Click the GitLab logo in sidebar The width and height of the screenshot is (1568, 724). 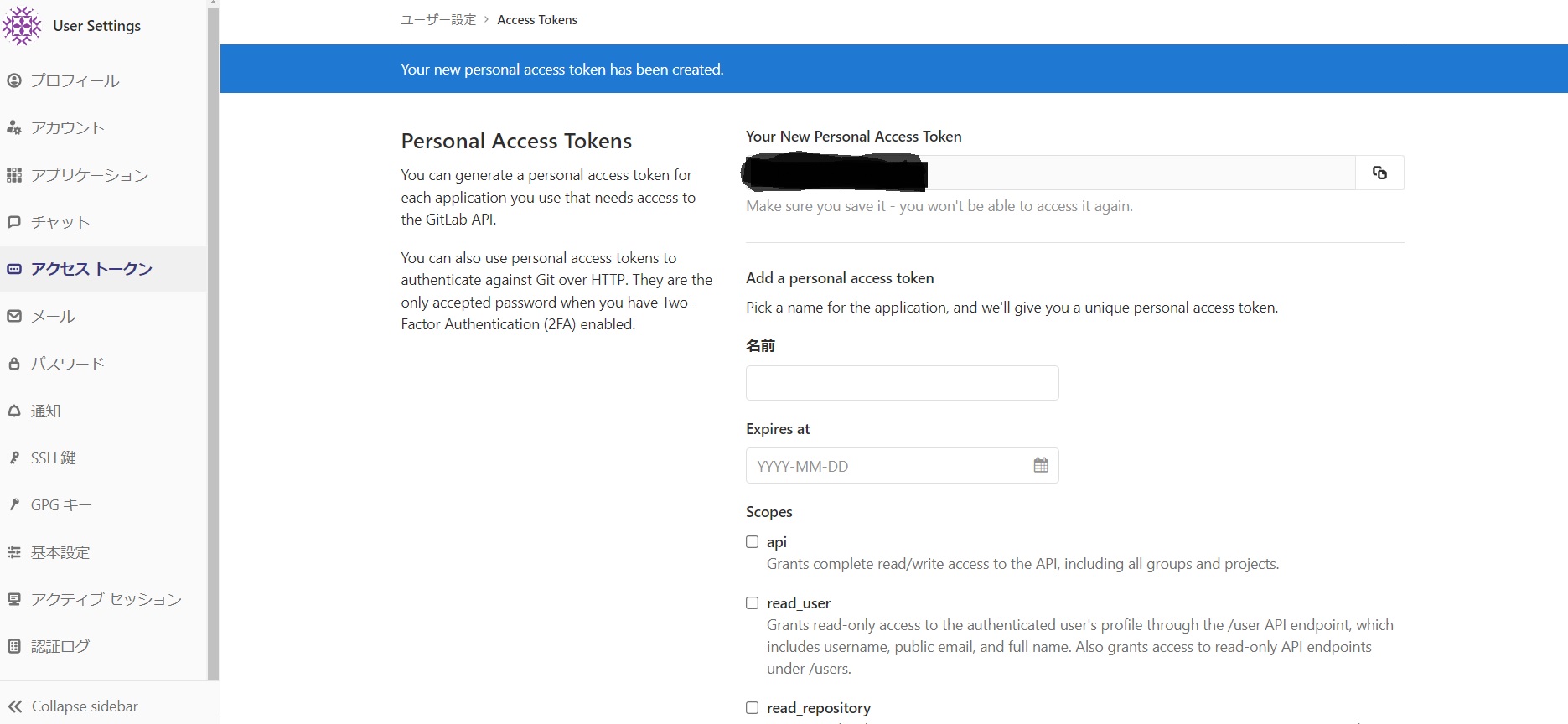[x=22, y=26]
